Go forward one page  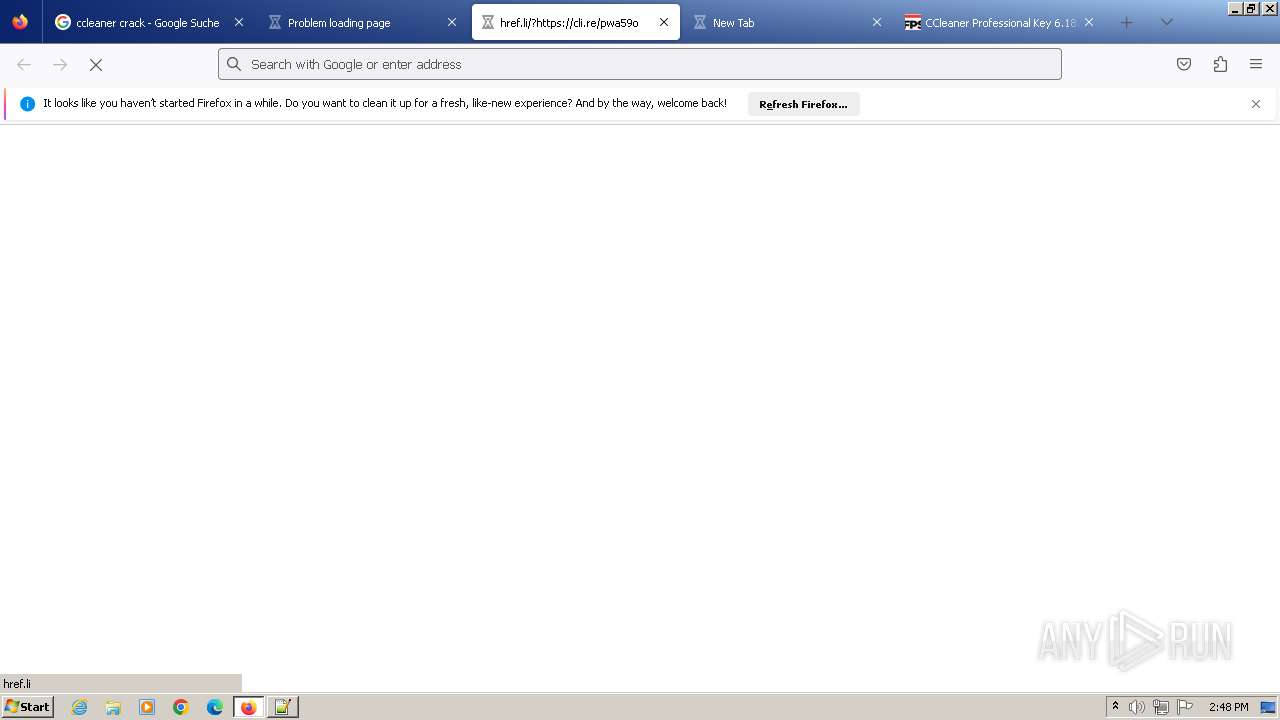(60, 64)
